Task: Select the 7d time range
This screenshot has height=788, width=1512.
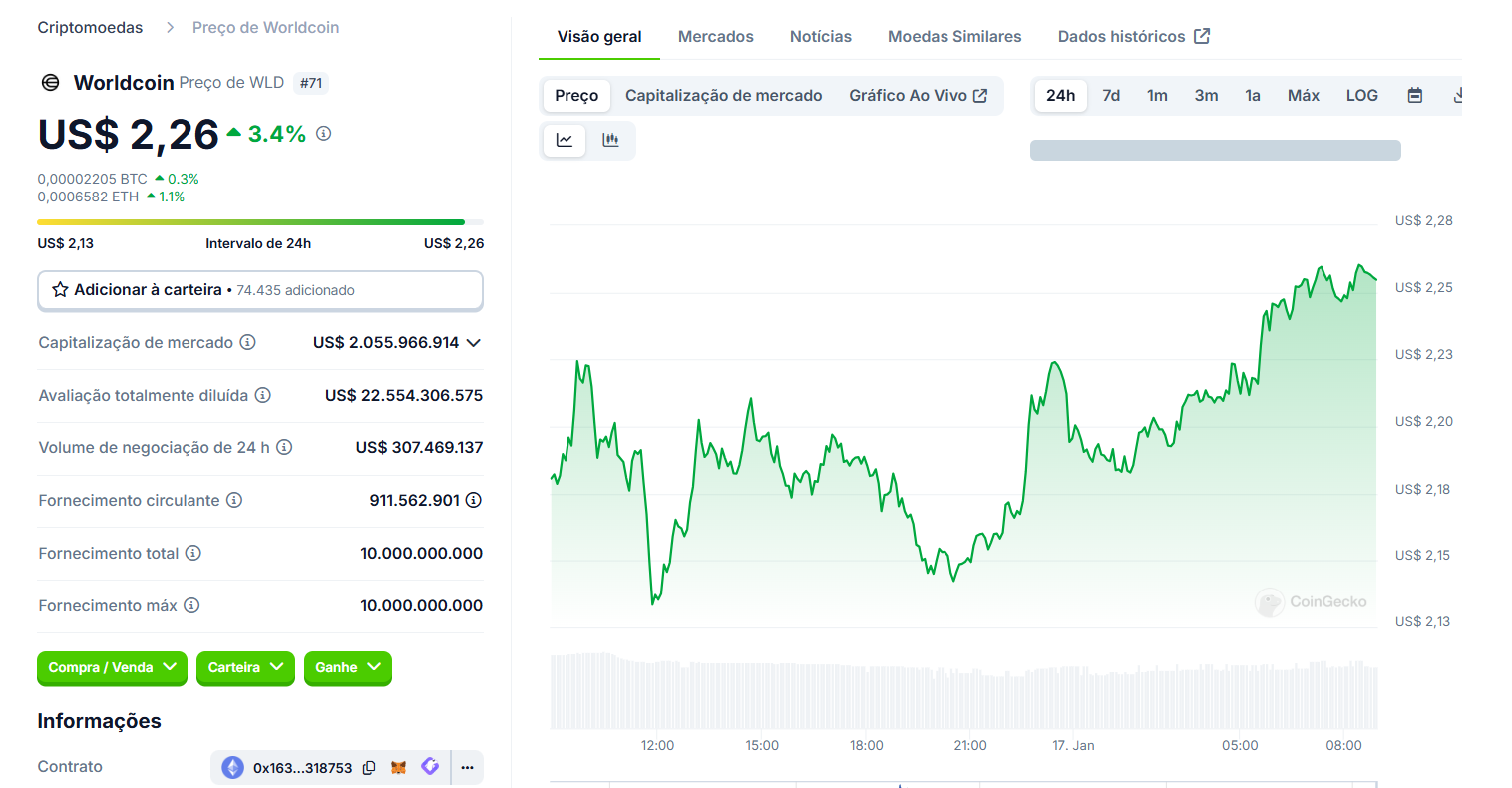Action: 1111,96
